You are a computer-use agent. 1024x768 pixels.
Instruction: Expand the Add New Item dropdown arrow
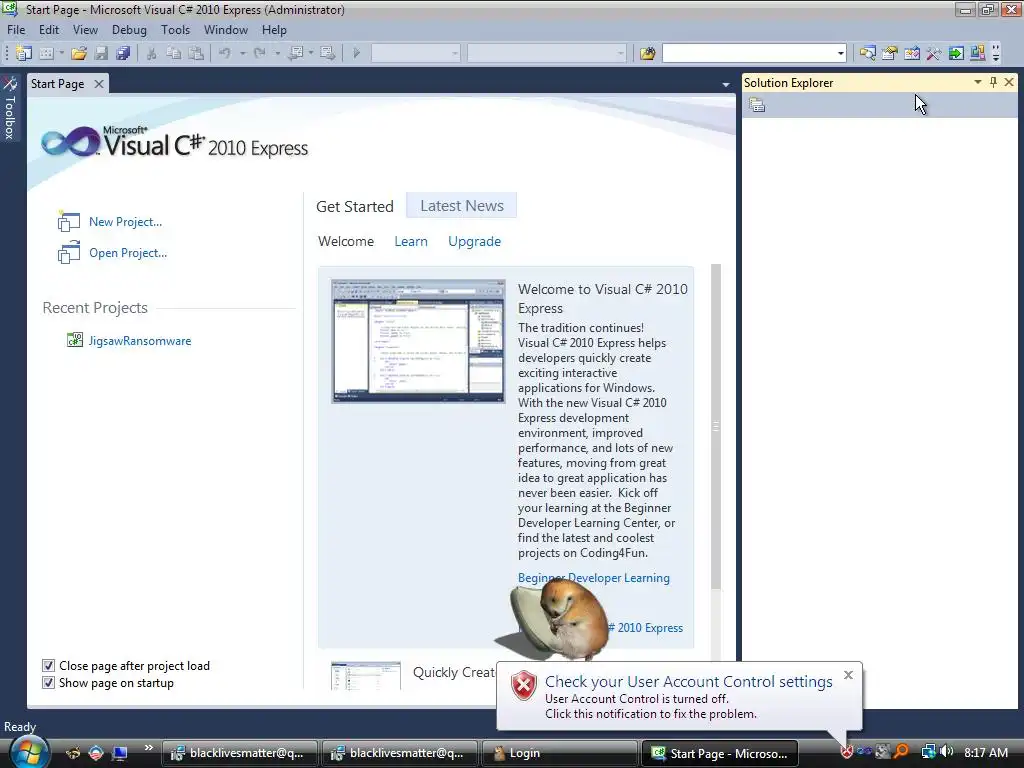pos(61,53)
